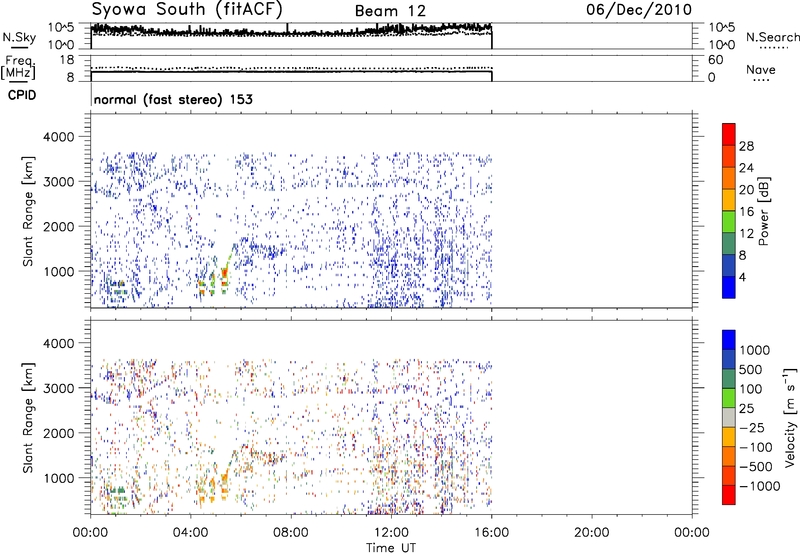Click the '16:00' time axis label

[491, 533]
